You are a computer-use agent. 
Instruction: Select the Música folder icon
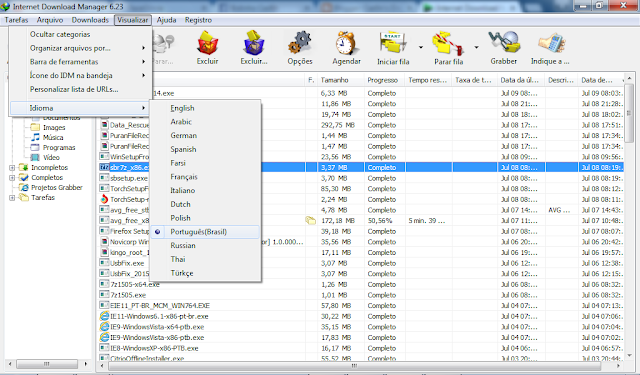coord(36,137)
